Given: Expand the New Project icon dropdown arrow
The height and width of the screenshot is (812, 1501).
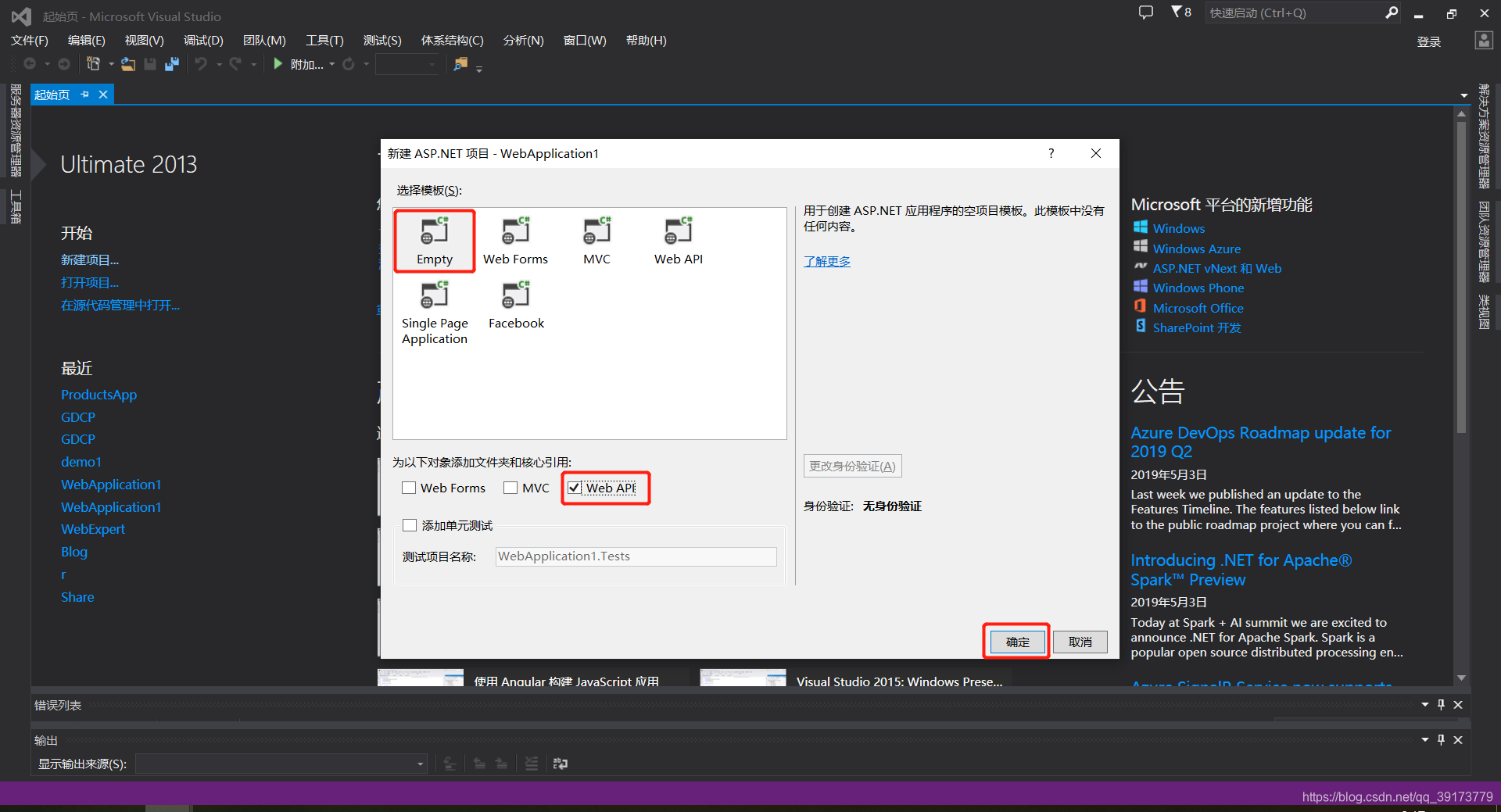Looking at the screenshot, I should pos(111,64).
